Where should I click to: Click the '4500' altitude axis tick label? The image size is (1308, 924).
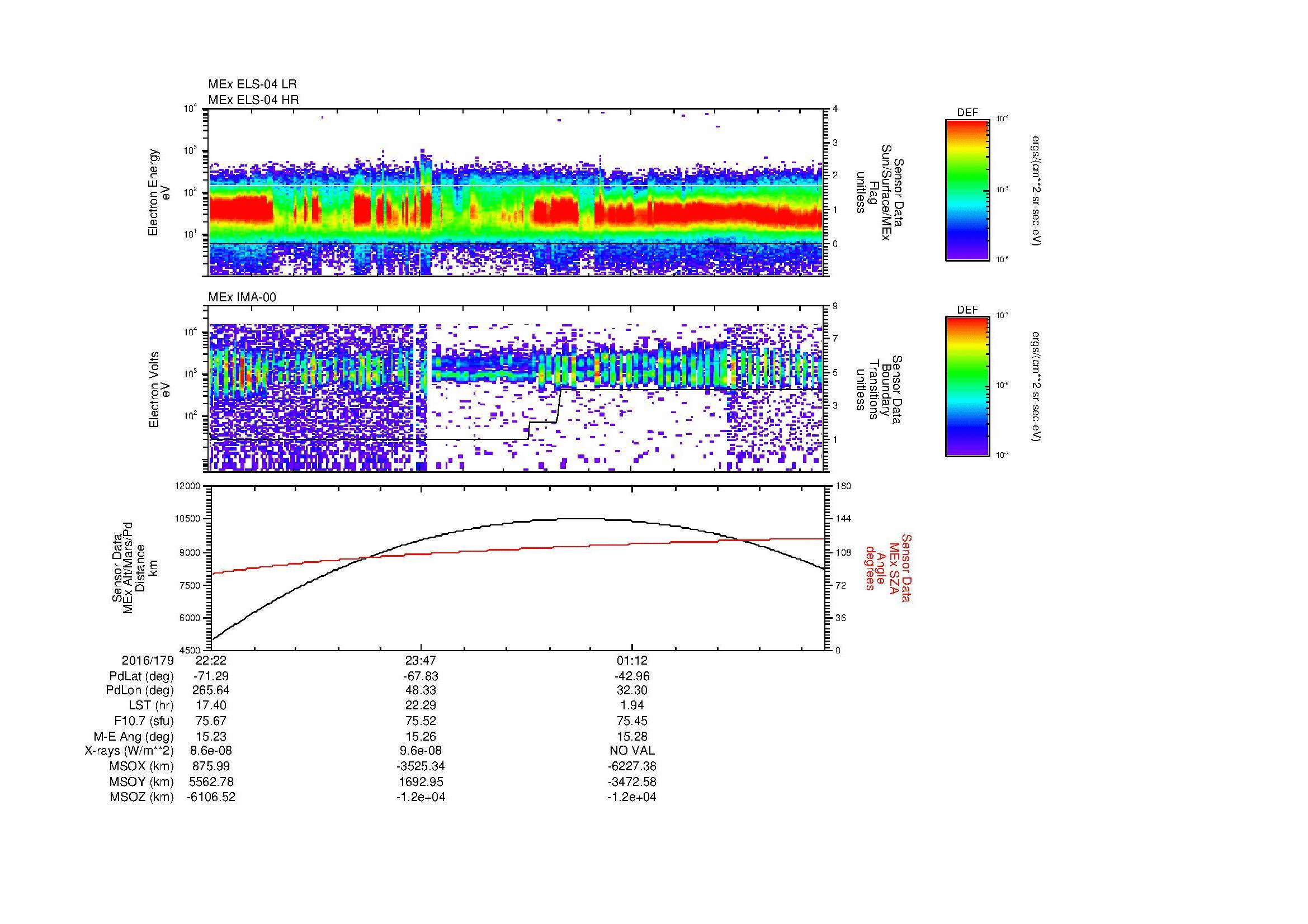click(190, 650)
